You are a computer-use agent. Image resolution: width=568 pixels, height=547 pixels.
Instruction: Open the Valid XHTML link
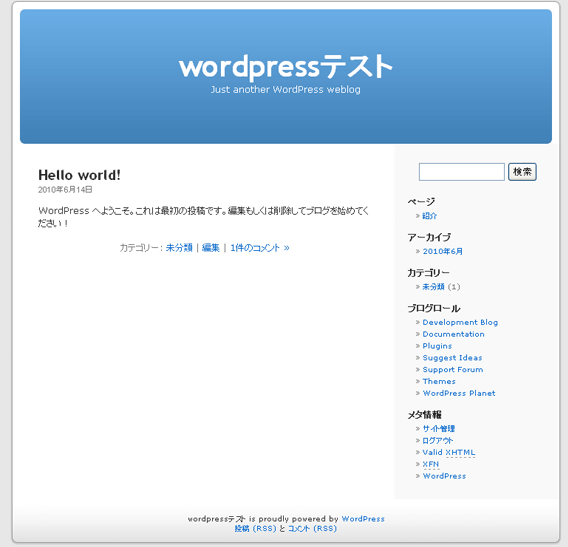(449, 452)
